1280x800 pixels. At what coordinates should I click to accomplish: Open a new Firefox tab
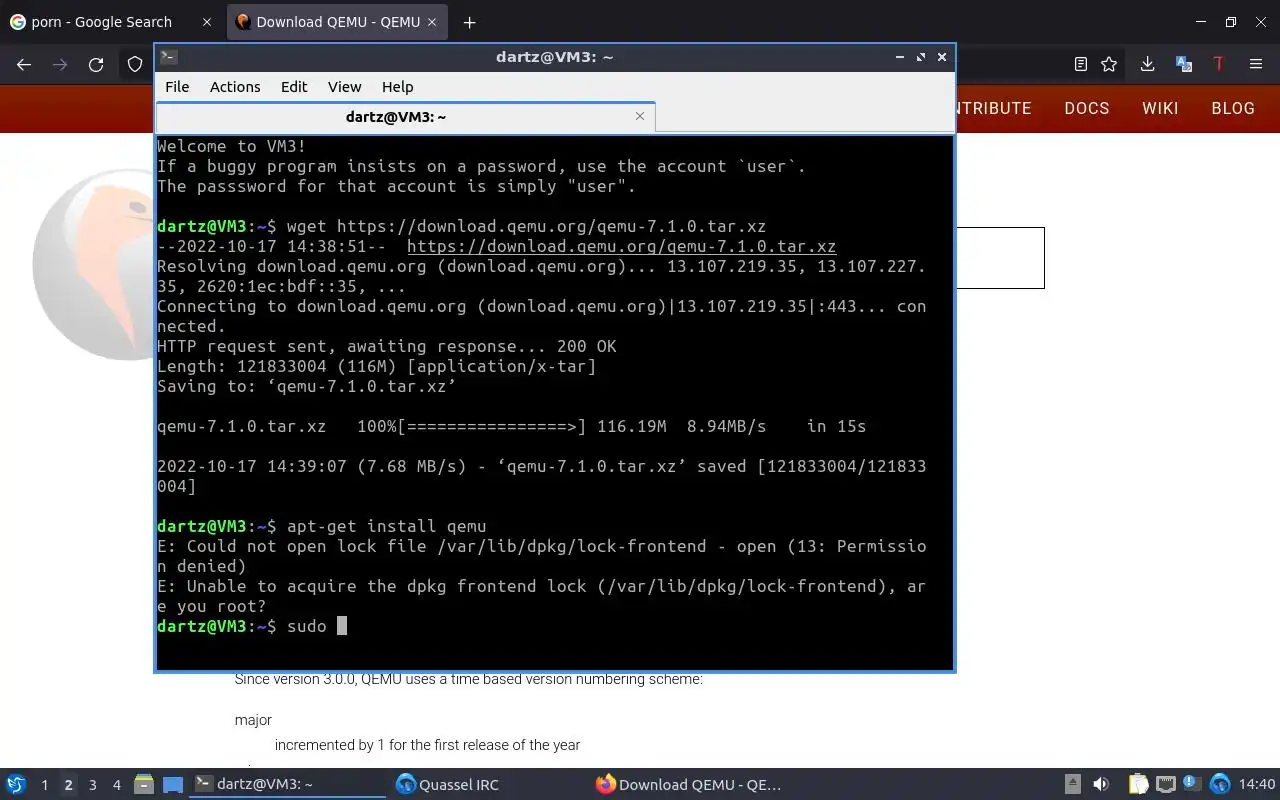pos(469,22)
